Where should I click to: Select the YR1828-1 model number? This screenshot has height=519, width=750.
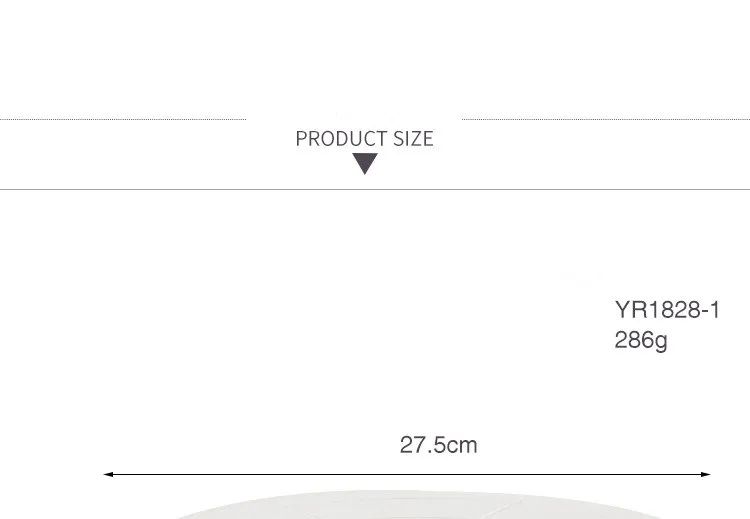tap(667, 310)
